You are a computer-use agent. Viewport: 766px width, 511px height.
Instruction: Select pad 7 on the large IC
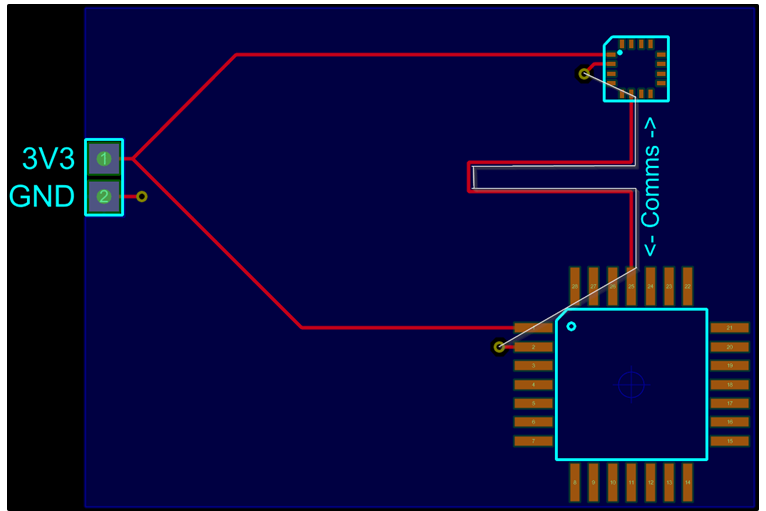(x=533, y=441)
